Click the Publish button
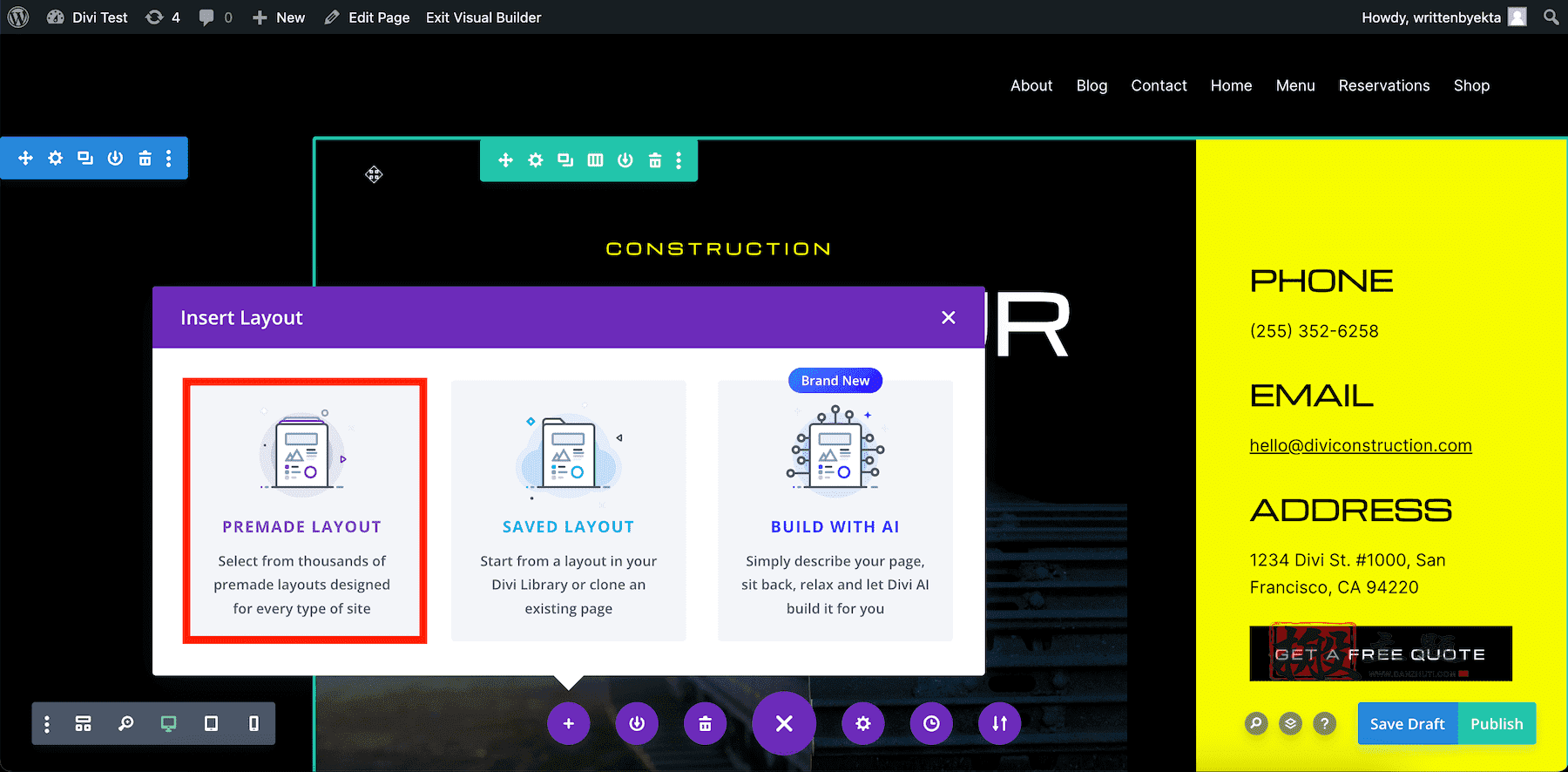The width and height of the screenshot is (1568, 772). pyautogui.click(x=1497, y=724)
